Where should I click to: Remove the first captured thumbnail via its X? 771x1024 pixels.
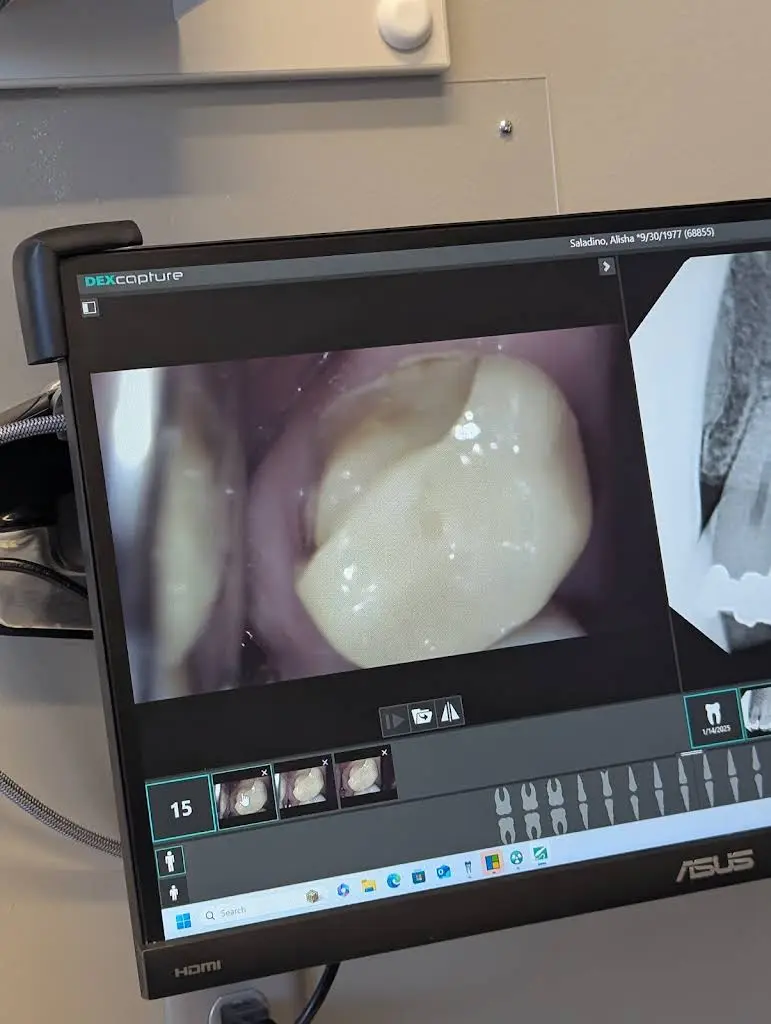(x=264, y=772)
